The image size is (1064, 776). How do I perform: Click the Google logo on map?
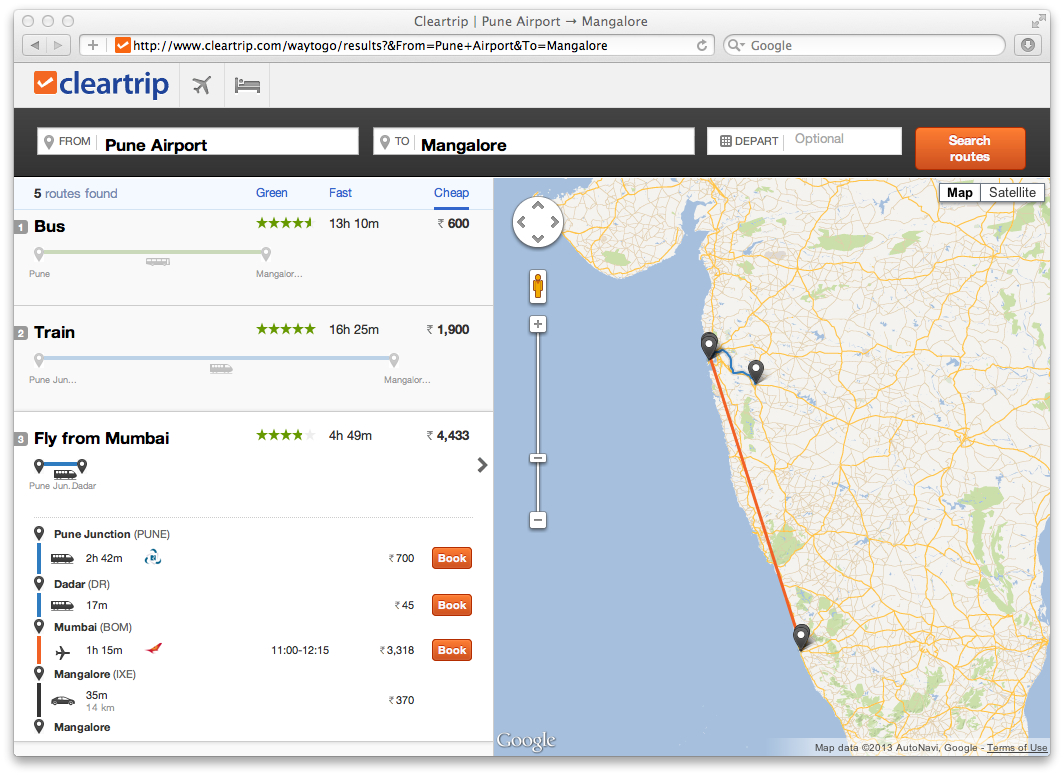526,740
